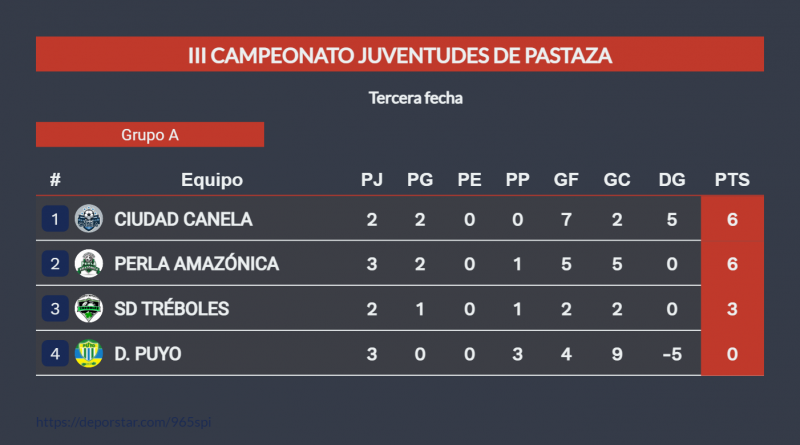This screenshot has height=445, width=800.
Task: Click the position 3 rank badge
Action: tap(55, 309)
